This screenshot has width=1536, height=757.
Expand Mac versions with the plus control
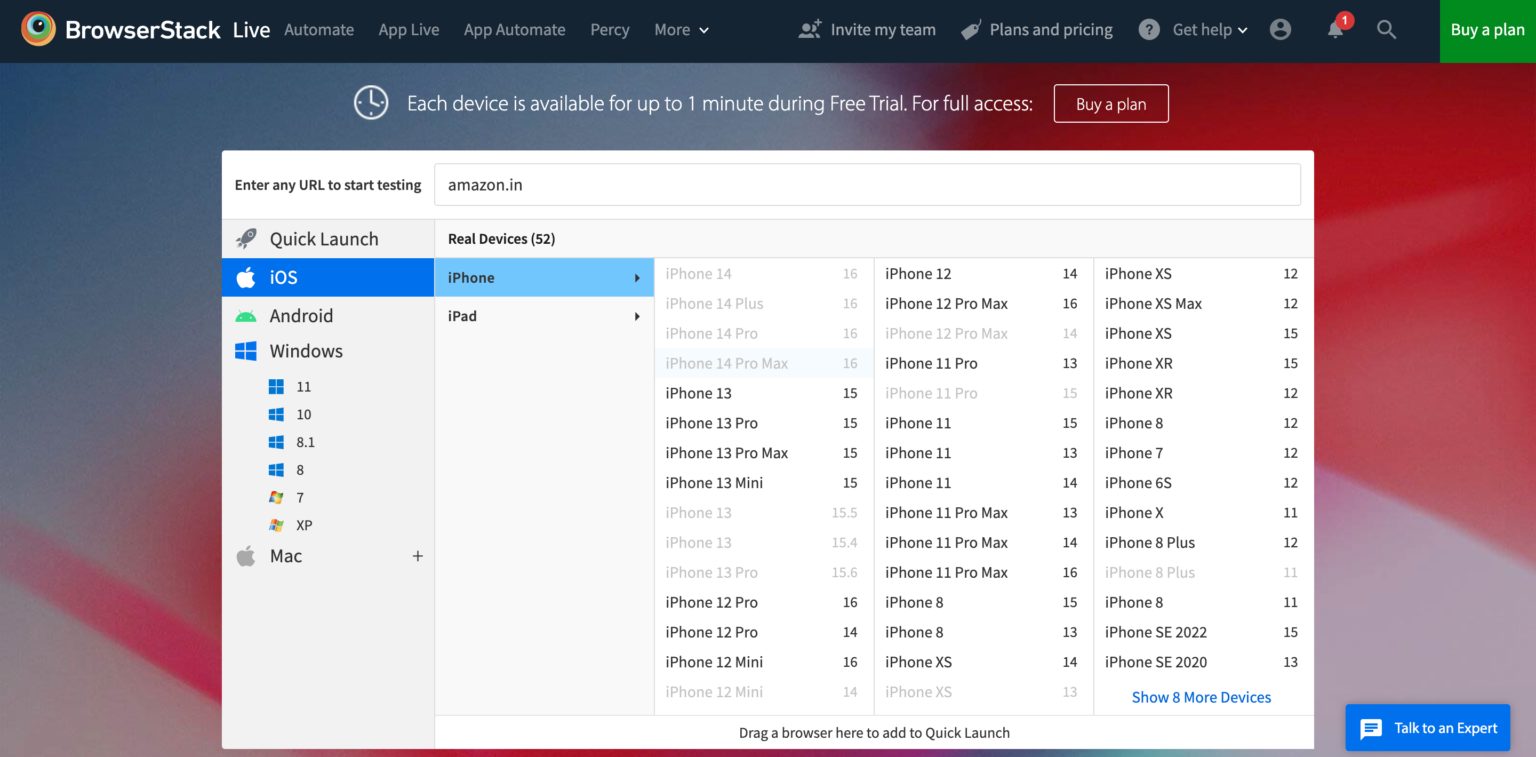pyautogui.click(x=418, y=555)
